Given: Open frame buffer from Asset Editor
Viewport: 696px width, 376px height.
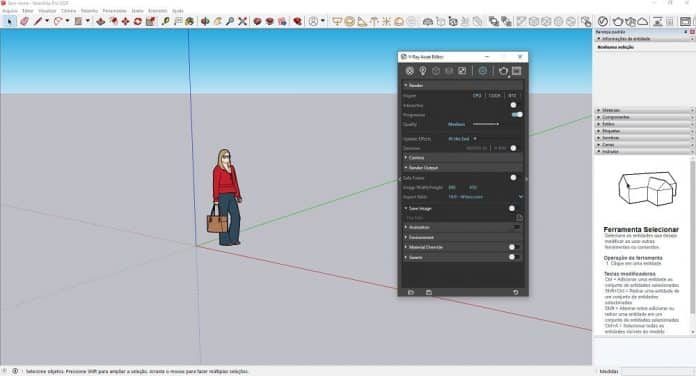Looking at the screenshot, I should [516, 71].
